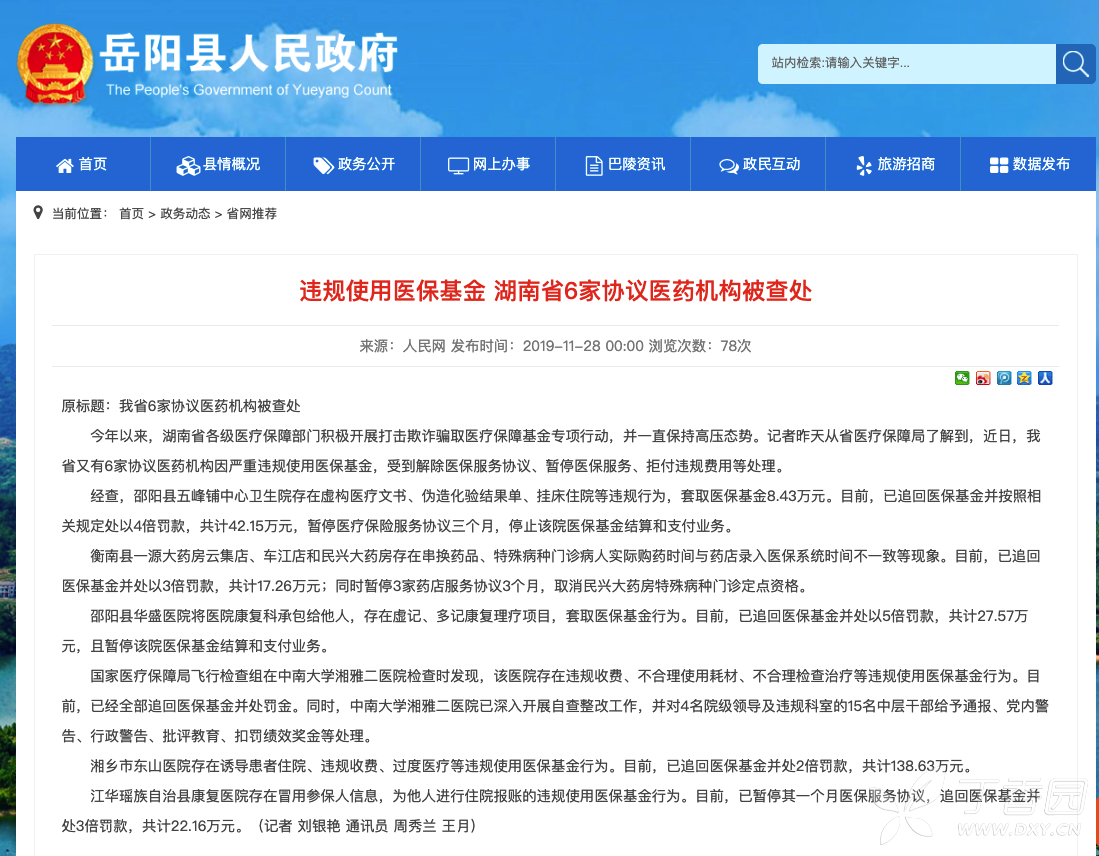Share via the blue Renren icon
Image resolution: width=1099 pixels, height=856 pixels.
pos(1045,379)
